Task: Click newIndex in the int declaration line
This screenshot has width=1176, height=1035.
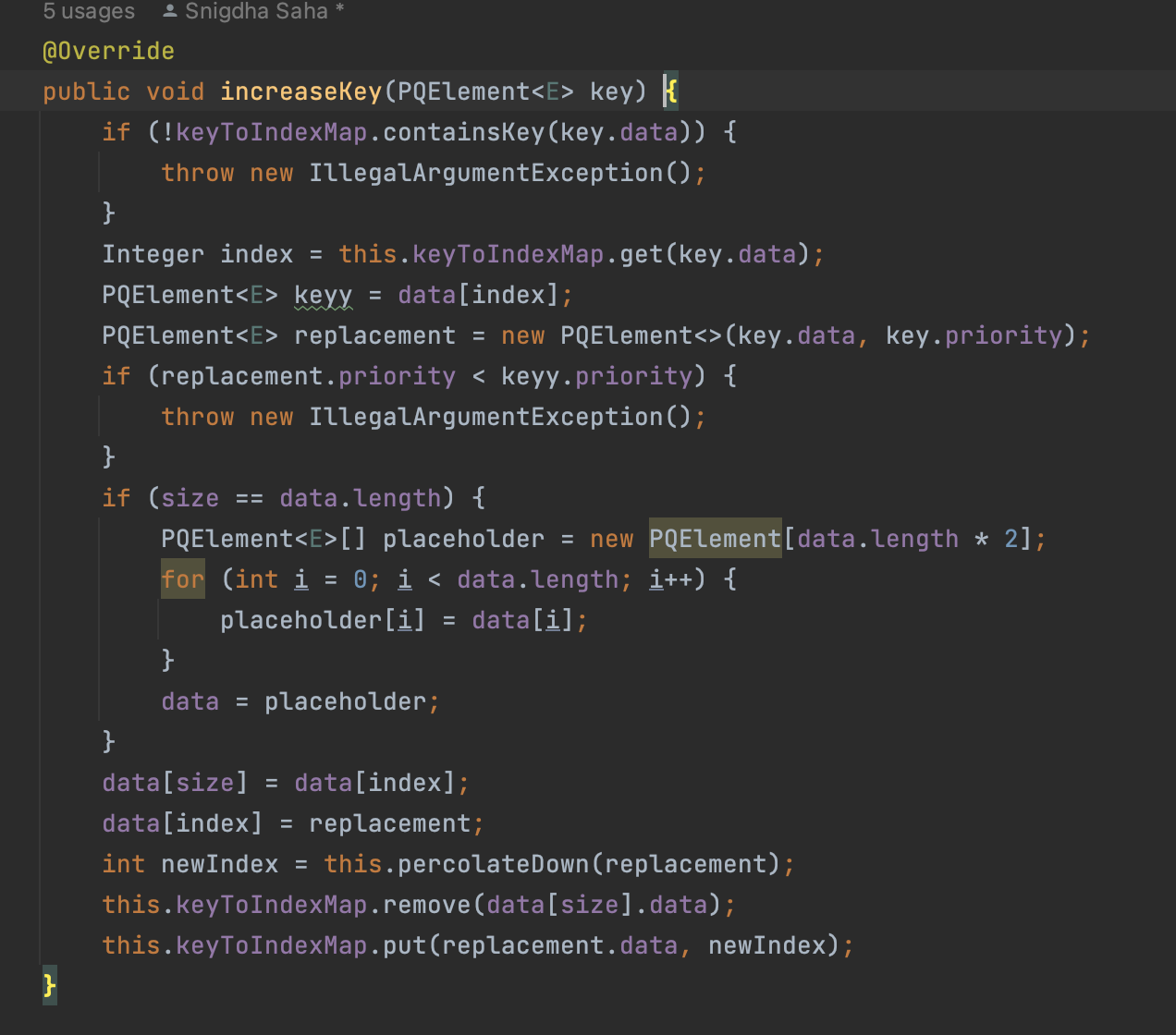Action: click(219, 864)
